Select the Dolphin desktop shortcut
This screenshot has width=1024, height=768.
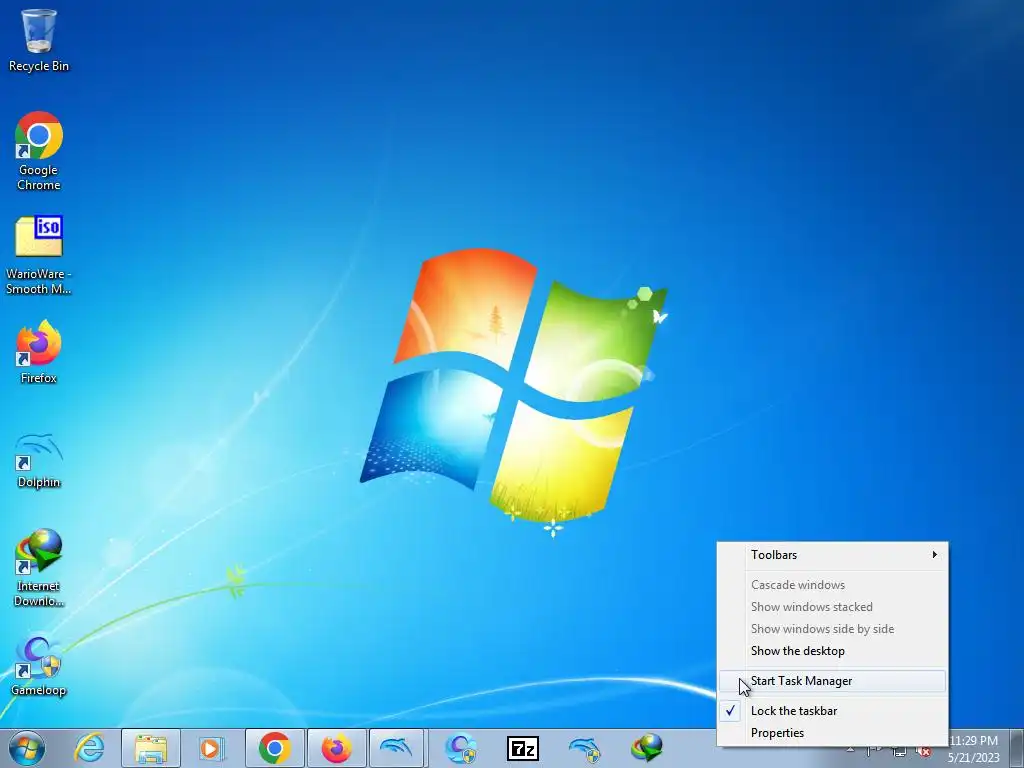pyautogui.click(x=39, y=460)
